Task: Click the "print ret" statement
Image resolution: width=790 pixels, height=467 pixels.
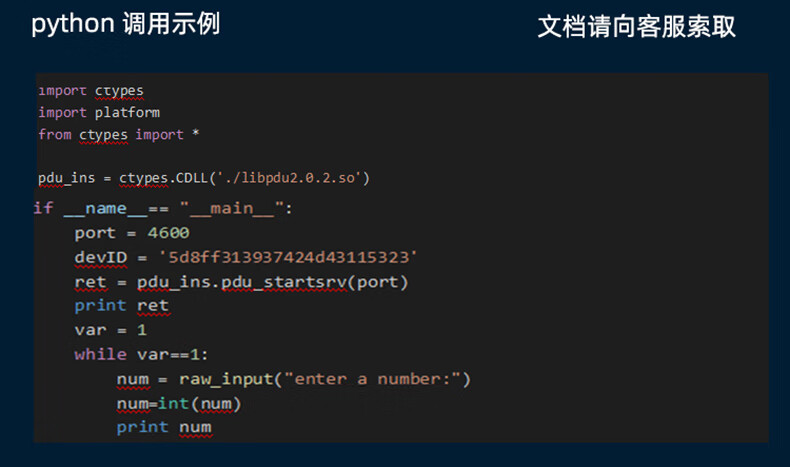Action: point(122,305)
